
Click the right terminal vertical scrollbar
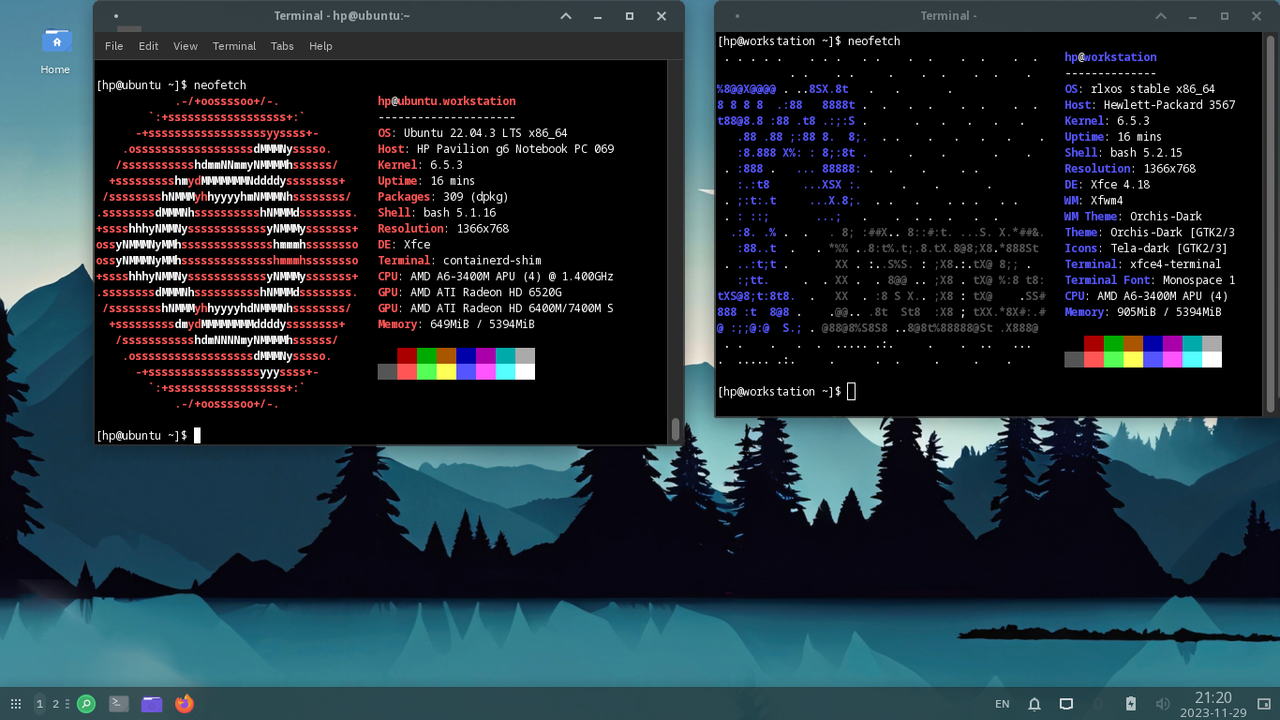tap(1271, 222)
